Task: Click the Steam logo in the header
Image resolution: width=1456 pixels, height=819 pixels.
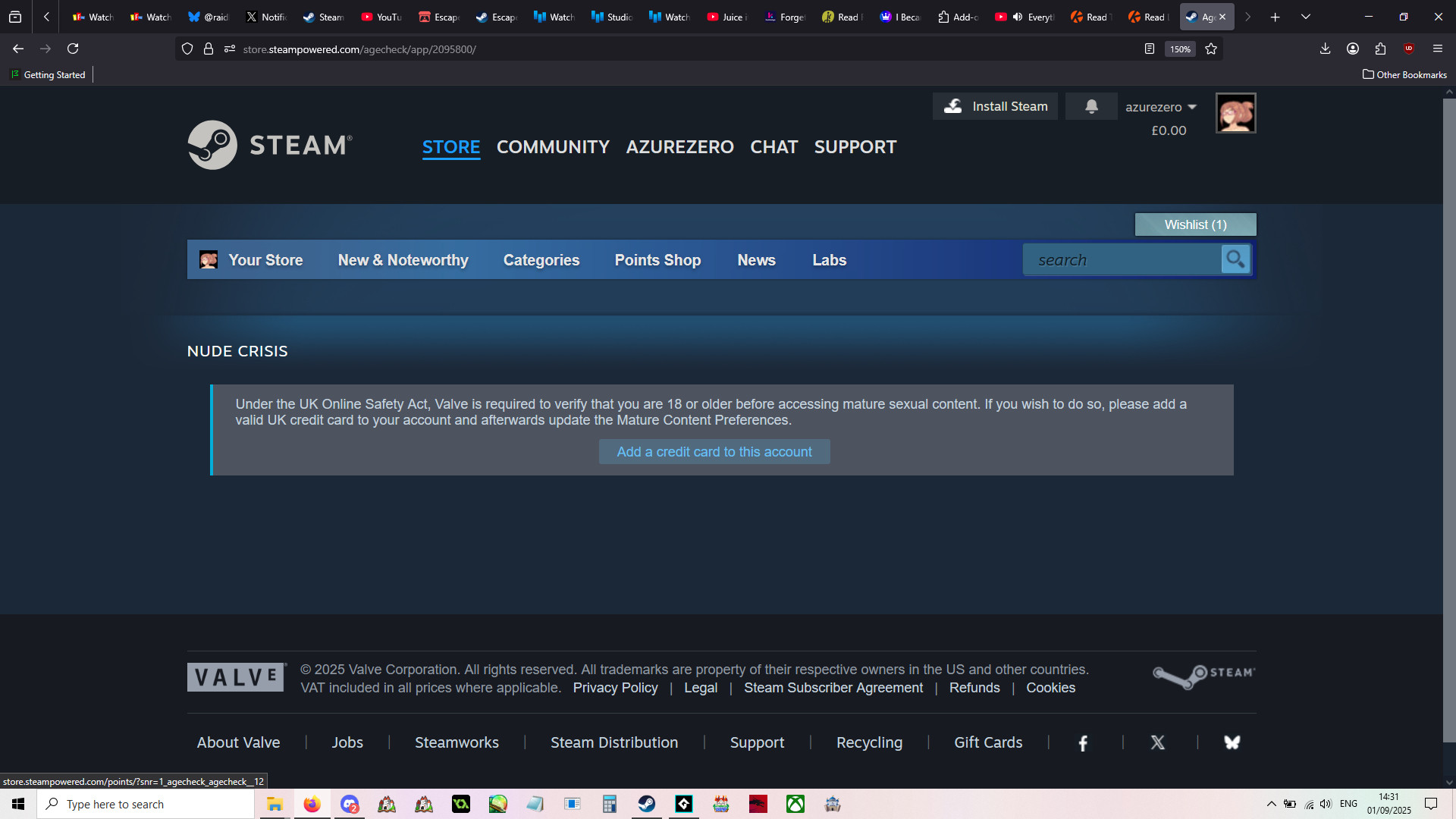Action: [270, 145]
